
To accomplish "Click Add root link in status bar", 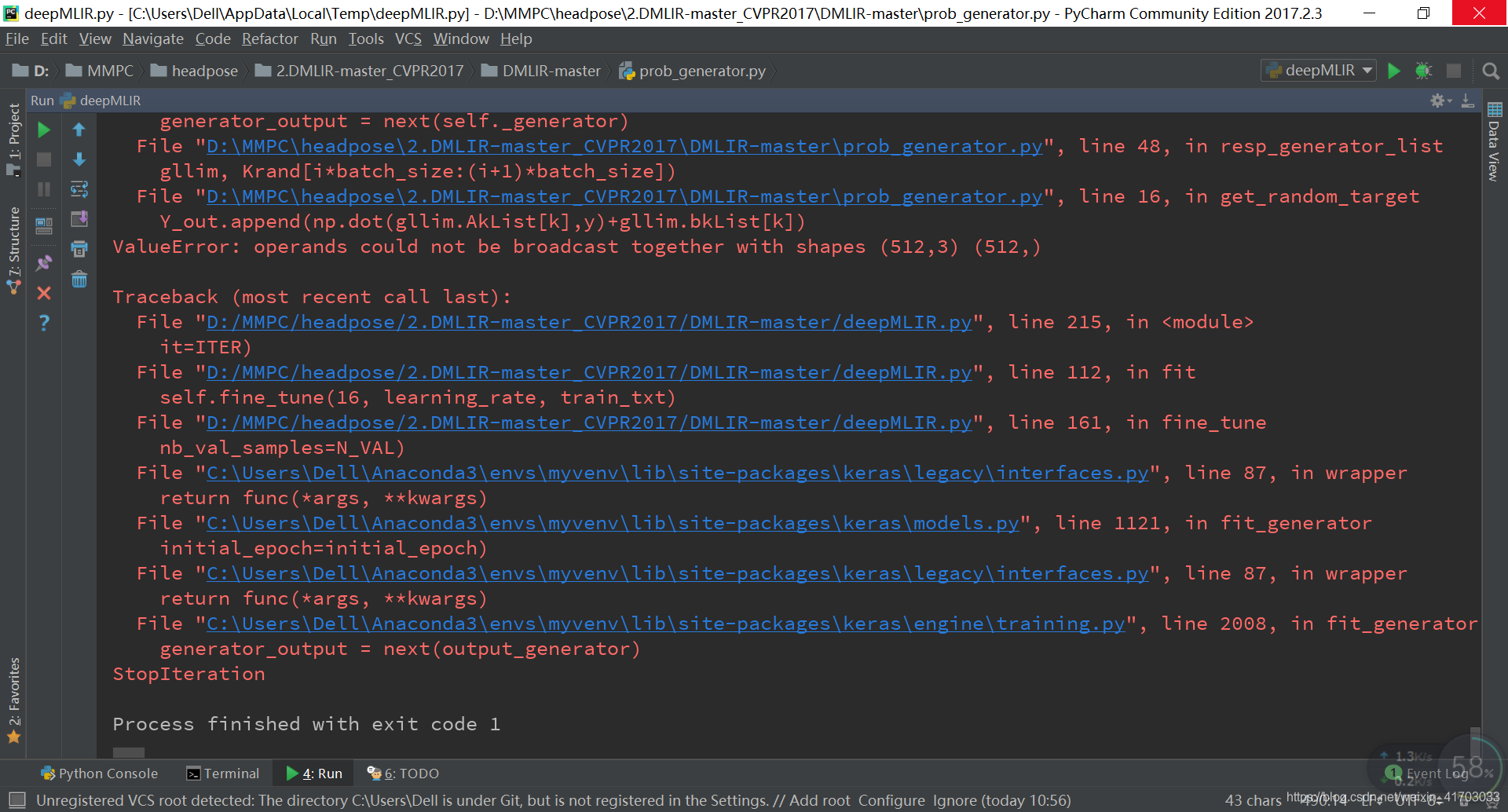I will [x=819, y=800].
